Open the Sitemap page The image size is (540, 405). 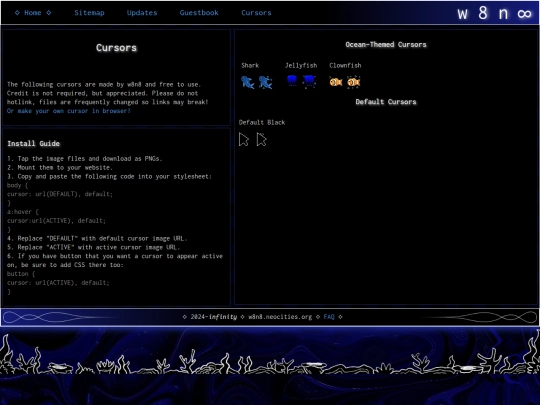[89, 13]
